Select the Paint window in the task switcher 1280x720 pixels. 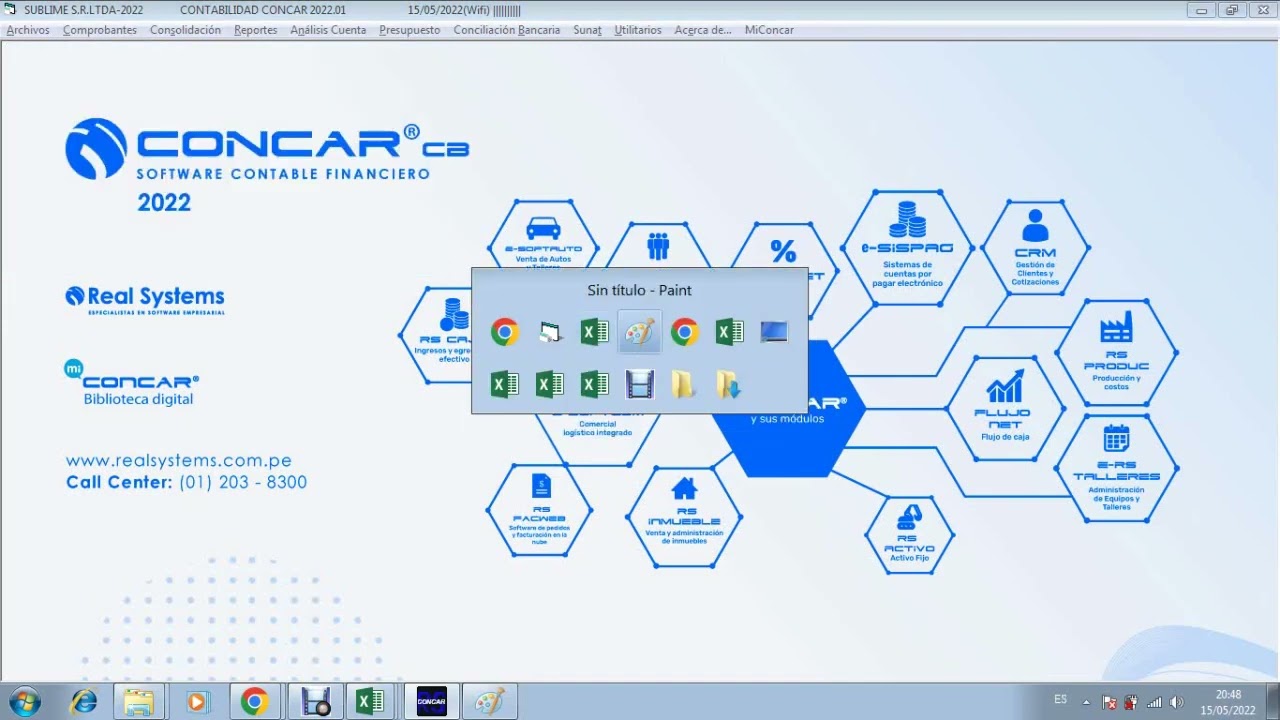point(639,332)
